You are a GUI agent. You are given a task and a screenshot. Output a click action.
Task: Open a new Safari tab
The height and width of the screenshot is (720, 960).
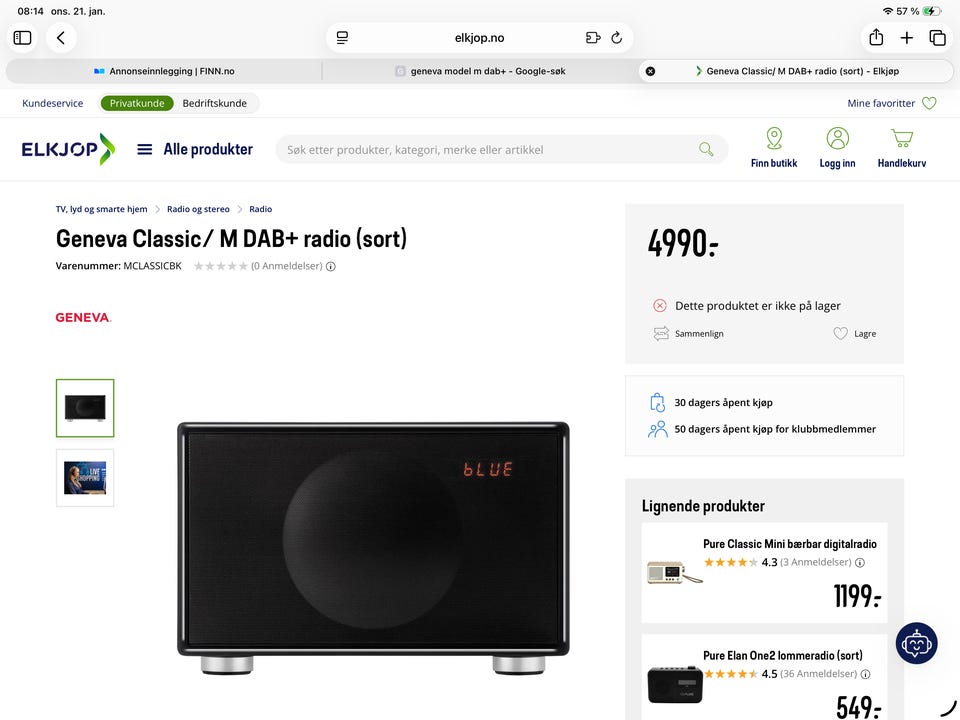(x=907, y=38)
